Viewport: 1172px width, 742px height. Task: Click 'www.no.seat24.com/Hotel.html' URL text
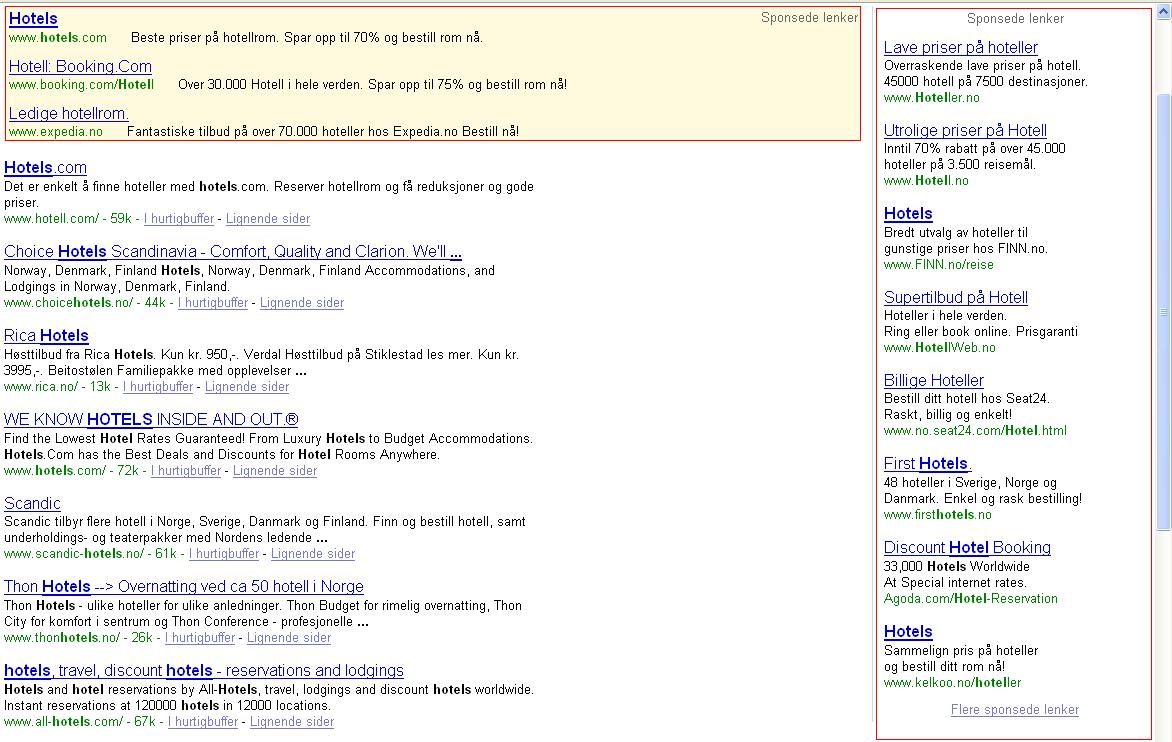click(x=975, y=431)
